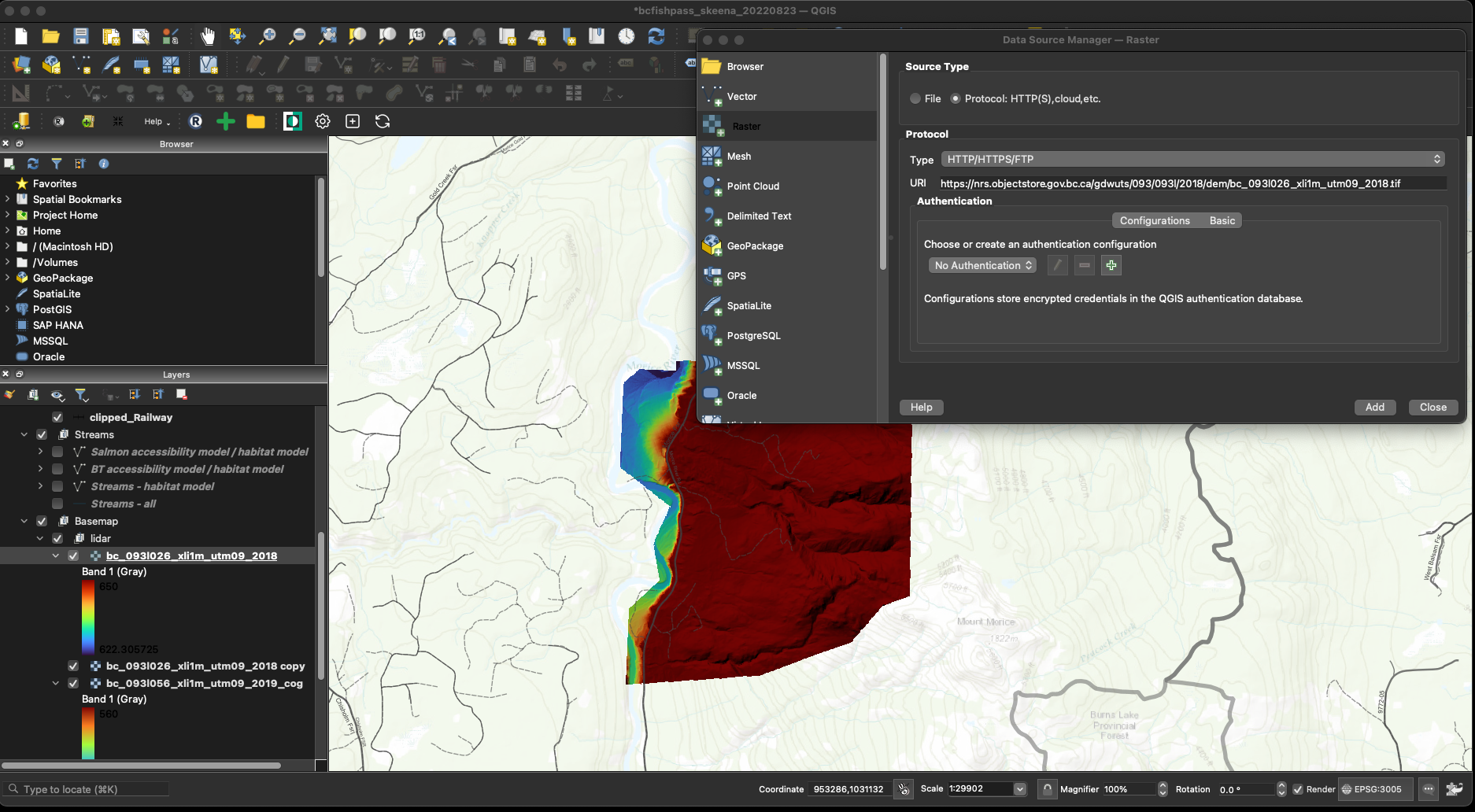The height and width of the screenshot is (812, 1475).
Task: Collapse the lidar group
Action: 40,538
